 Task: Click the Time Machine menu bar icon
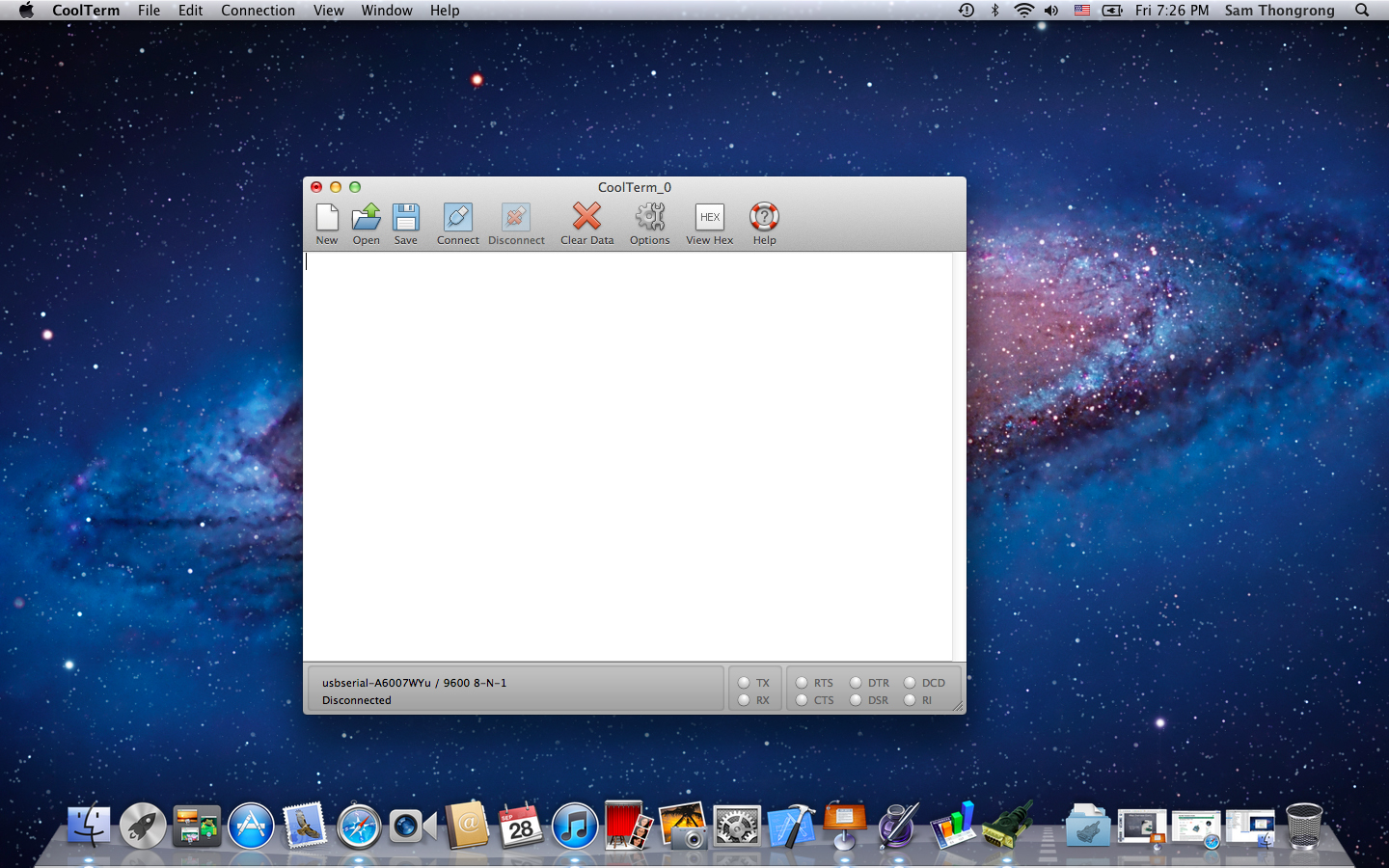click(967, 11)
